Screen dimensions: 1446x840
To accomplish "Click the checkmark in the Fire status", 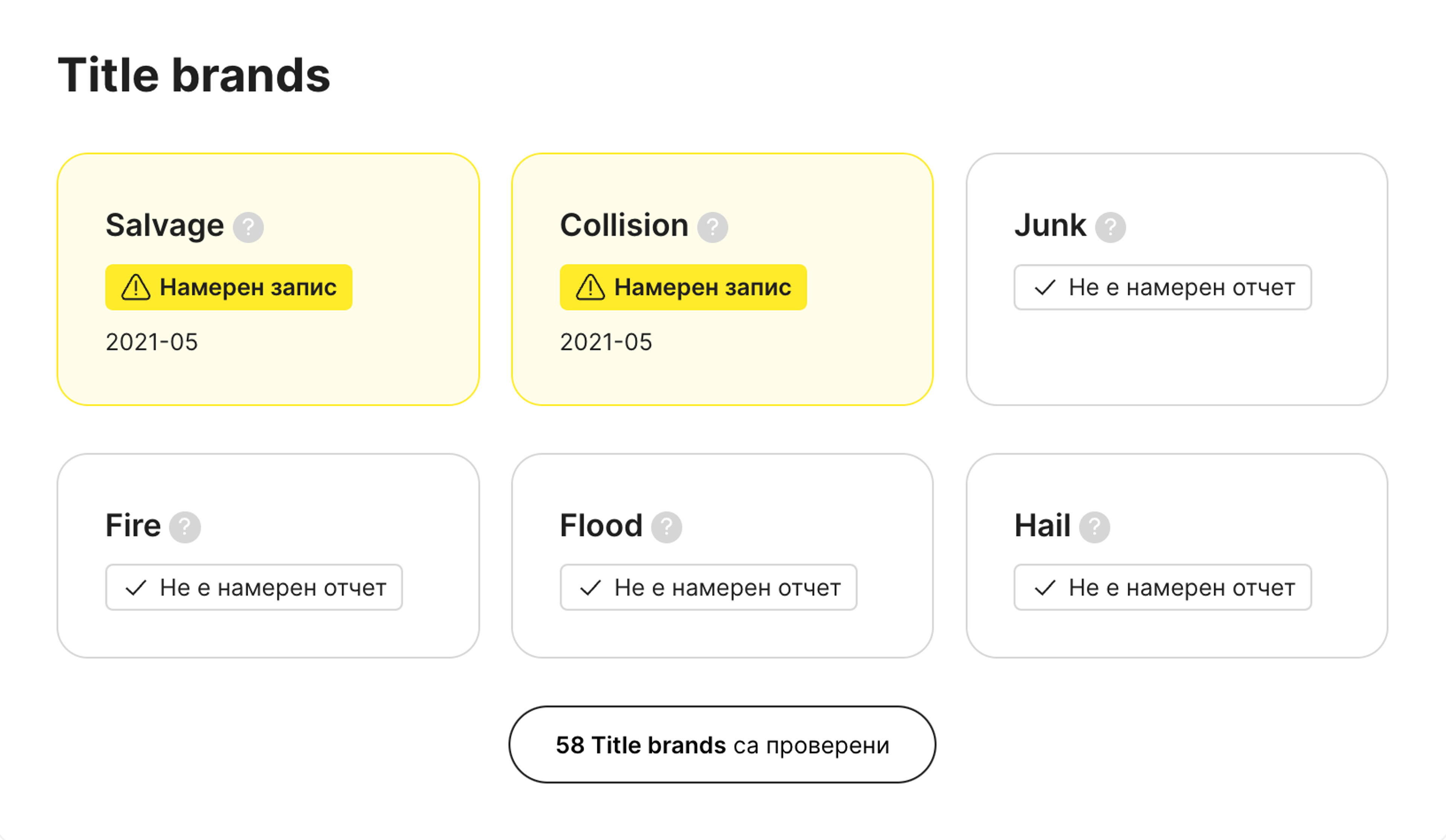I will [x=136, y=587].
